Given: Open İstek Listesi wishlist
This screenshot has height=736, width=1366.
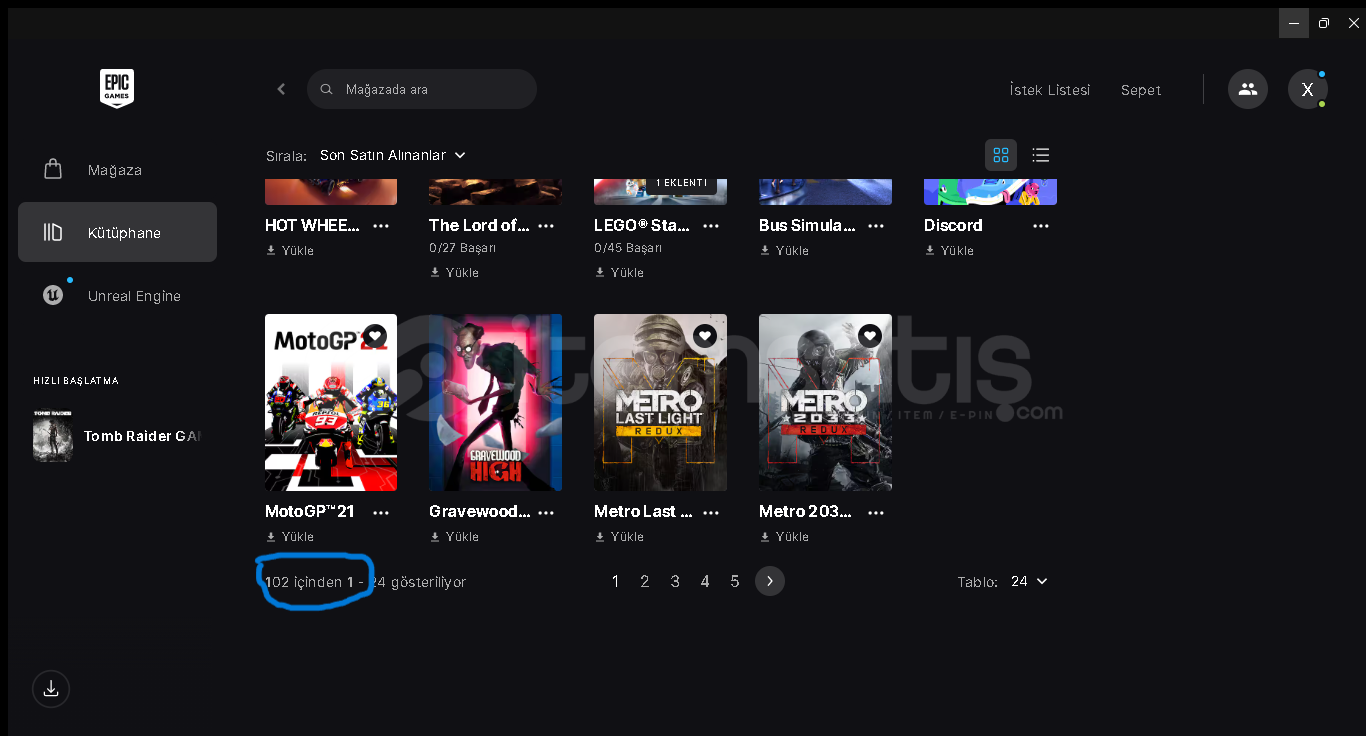Looking at the screenshot, I should [x=1050, y=90].
